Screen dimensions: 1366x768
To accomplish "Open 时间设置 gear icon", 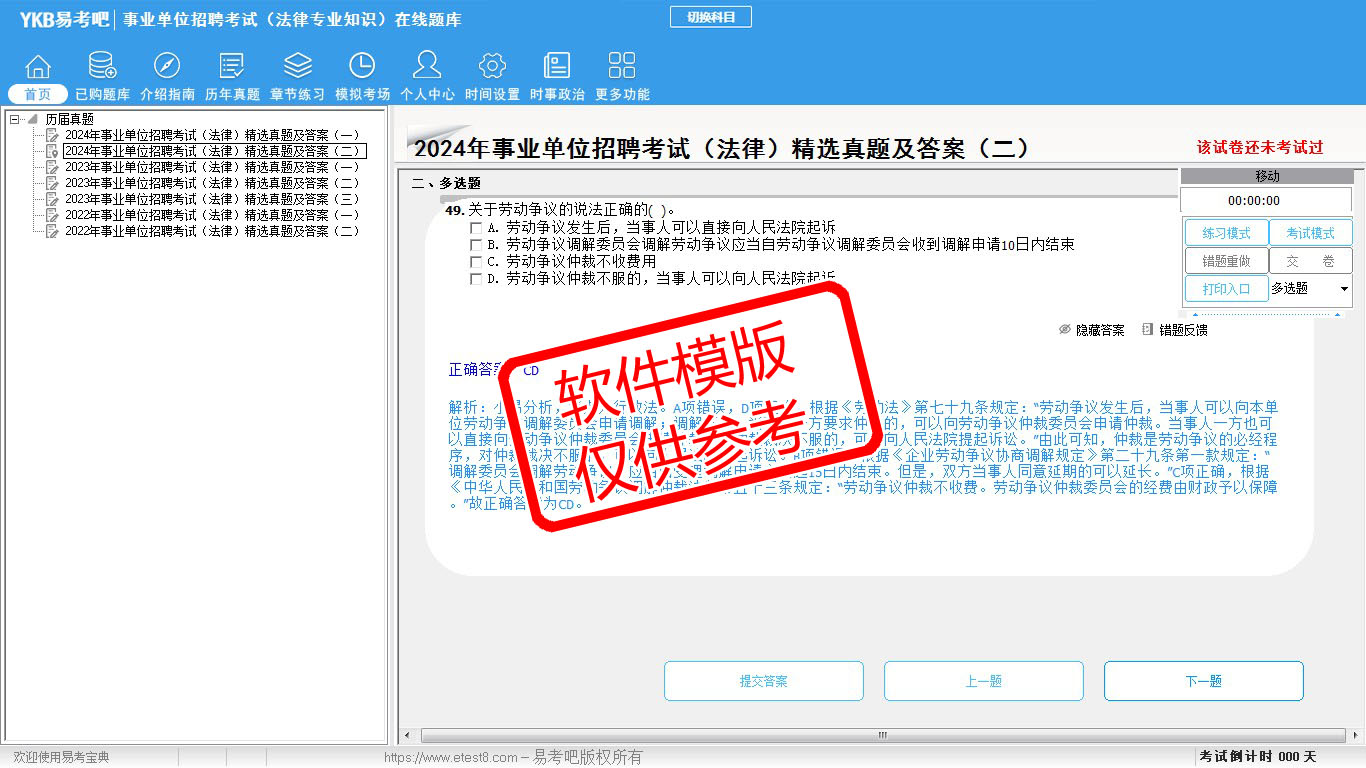I will click(492, 67).
